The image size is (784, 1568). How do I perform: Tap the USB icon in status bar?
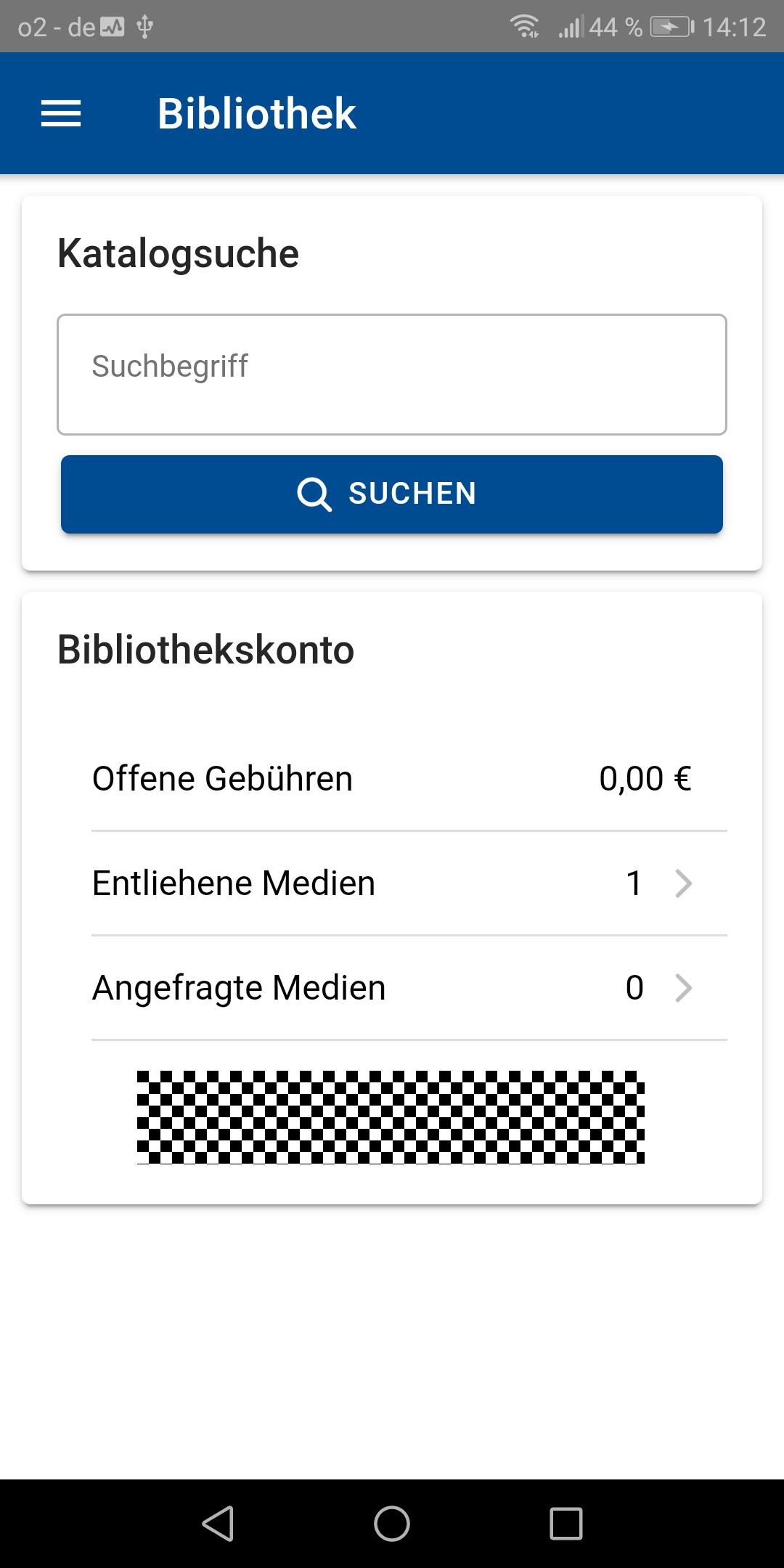point(144,28)
